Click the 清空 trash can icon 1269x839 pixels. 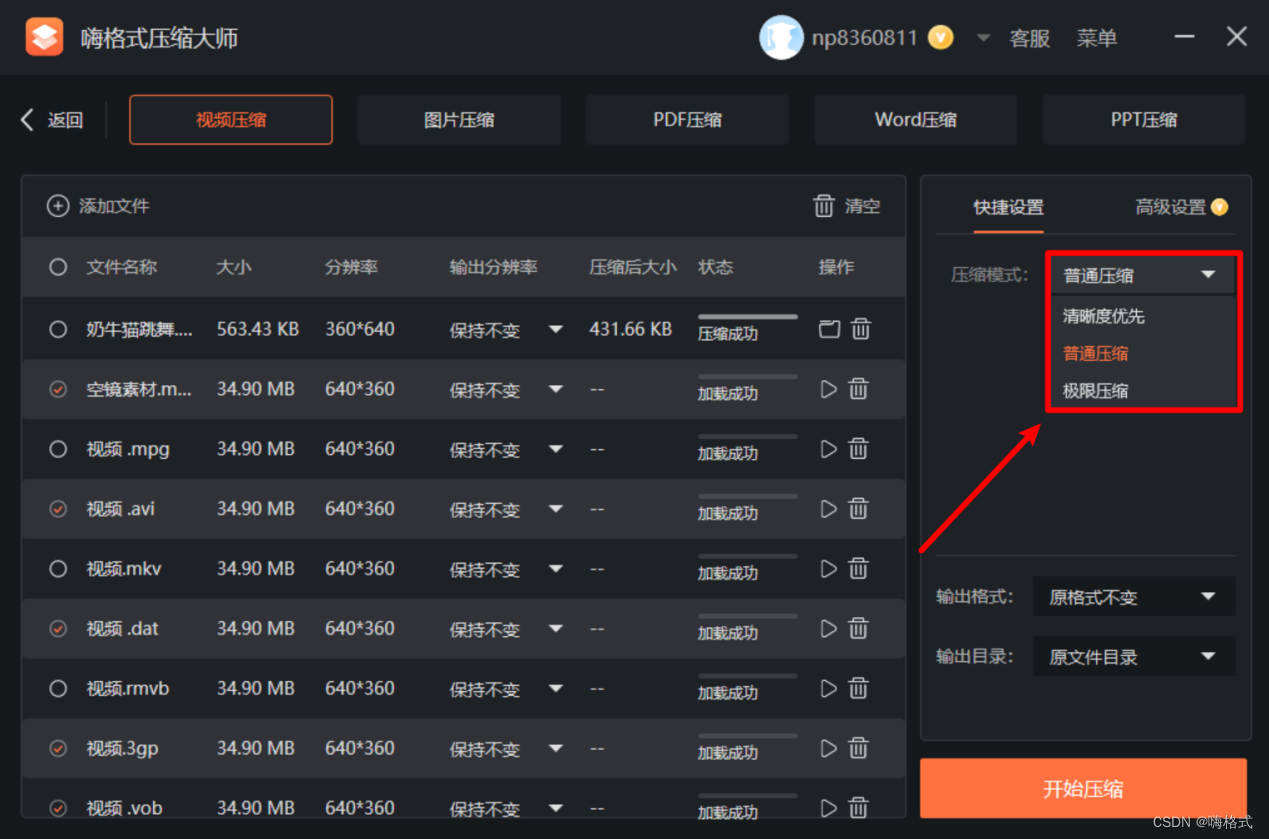coord(824,206)
